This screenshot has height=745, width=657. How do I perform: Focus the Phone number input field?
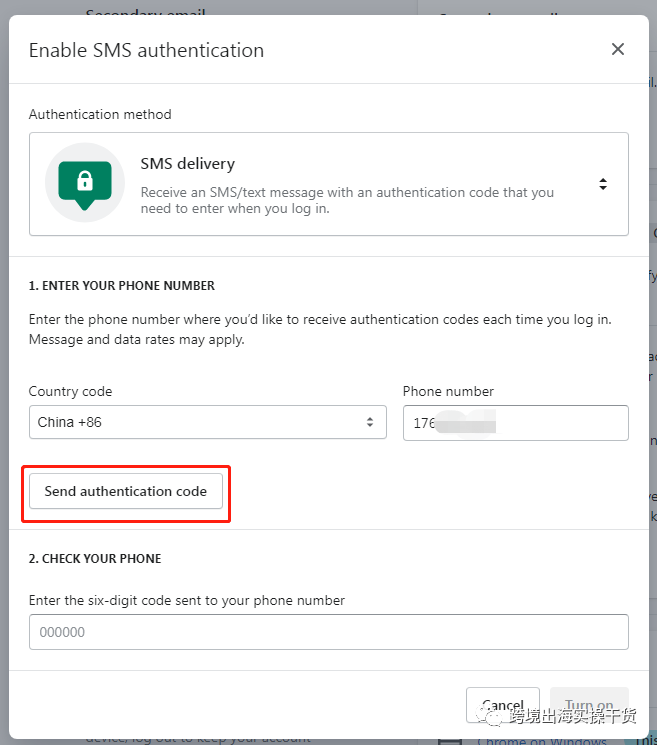[x=515, y=423]
